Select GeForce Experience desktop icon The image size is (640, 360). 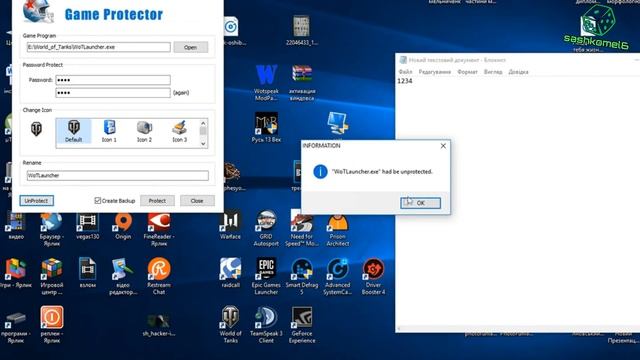pos(302,324)
